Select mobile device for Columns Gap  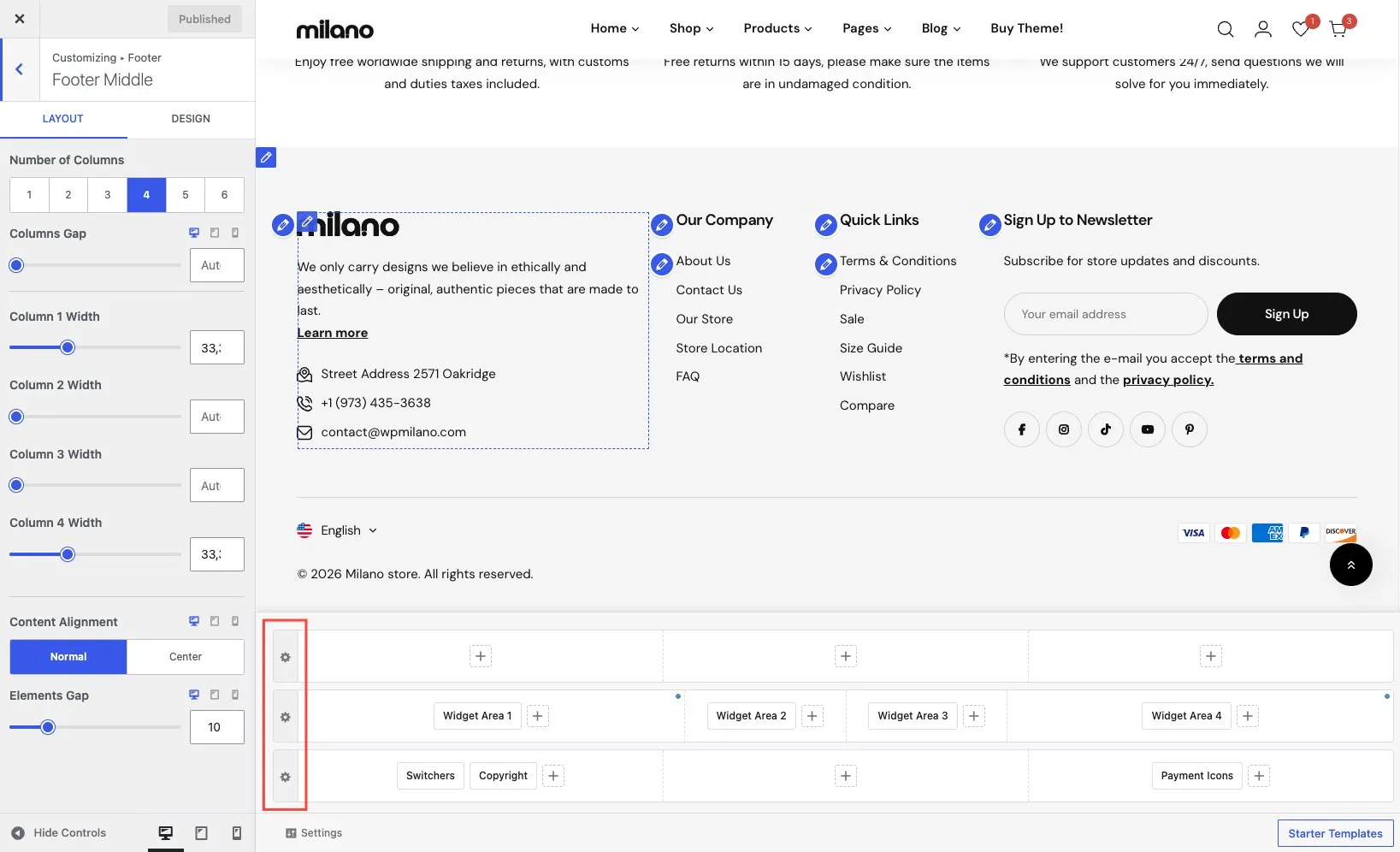(235, 233)
